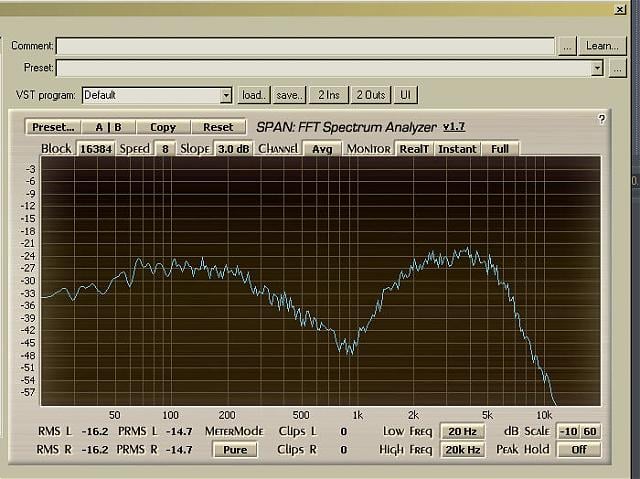Expand the VST program Default dropdown

pos(226,95)
